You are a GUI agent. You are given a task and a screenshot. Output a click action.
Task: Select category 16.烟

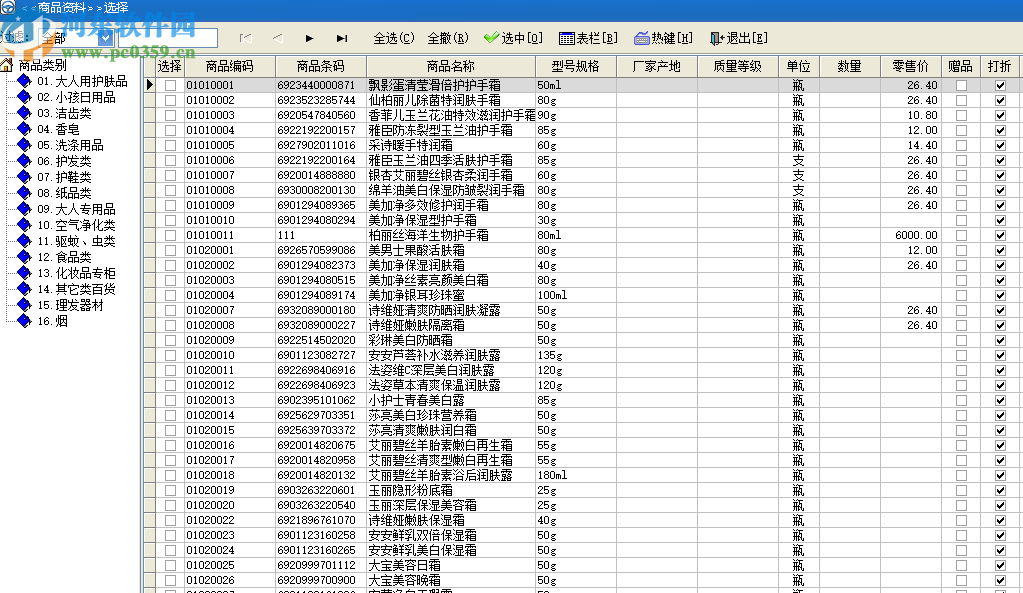(x=52, y=321)
